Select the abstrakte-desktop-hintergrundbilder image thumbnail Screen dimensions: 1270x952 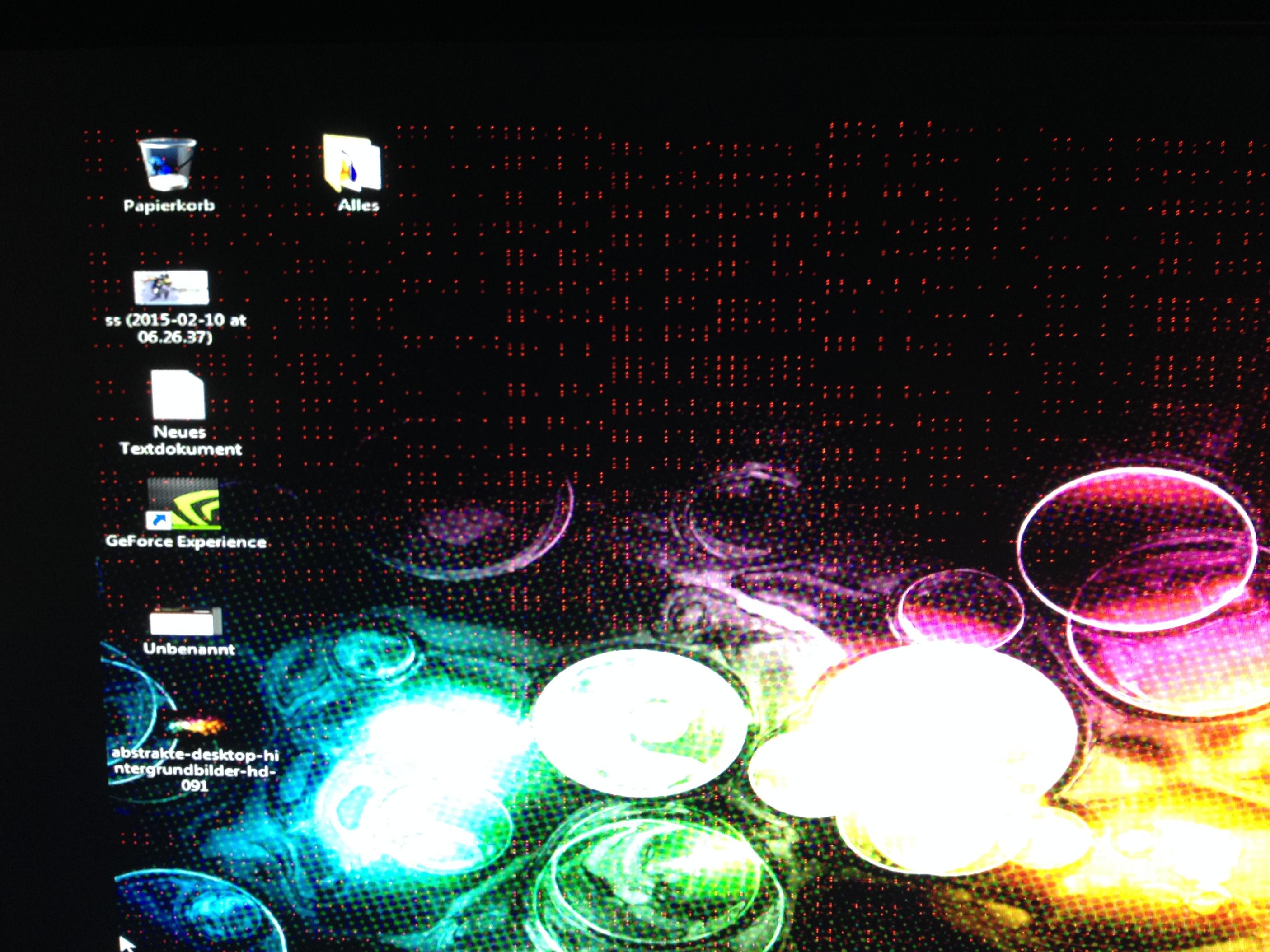197,727
